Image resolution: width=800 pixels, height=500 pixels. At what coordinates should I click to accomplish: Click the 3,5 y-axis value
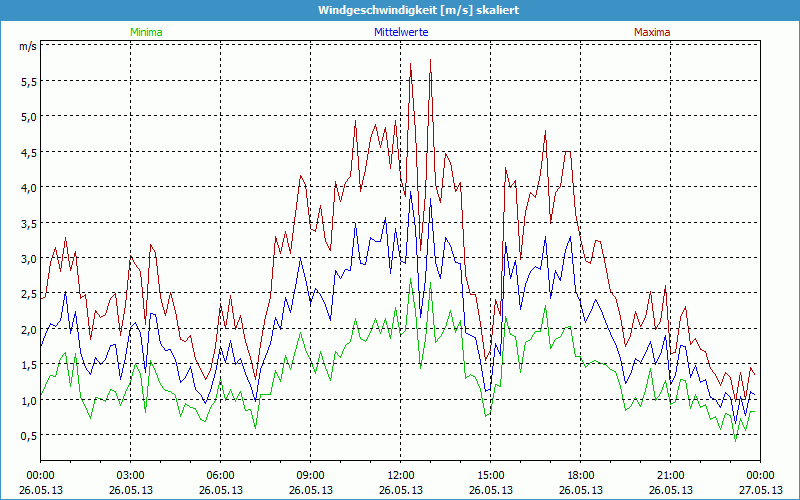point(28,222)
